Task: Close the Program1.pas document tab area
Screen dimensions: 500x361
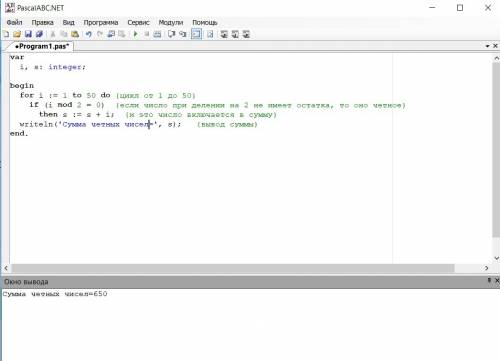Action: click(495, 46)
